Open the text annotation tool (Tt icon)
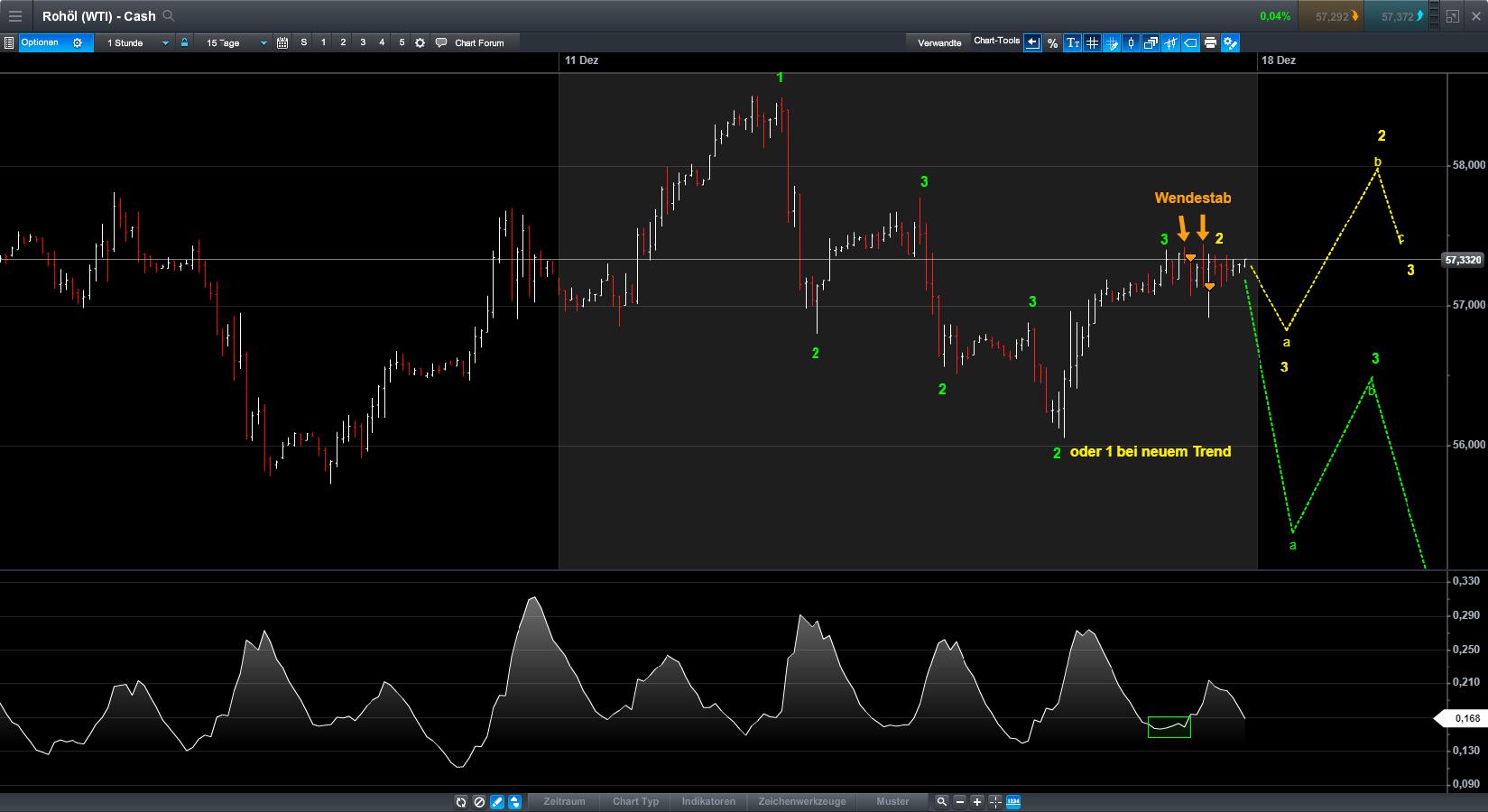Viewport: 1488px width, 812px height. pos(1073,42)
